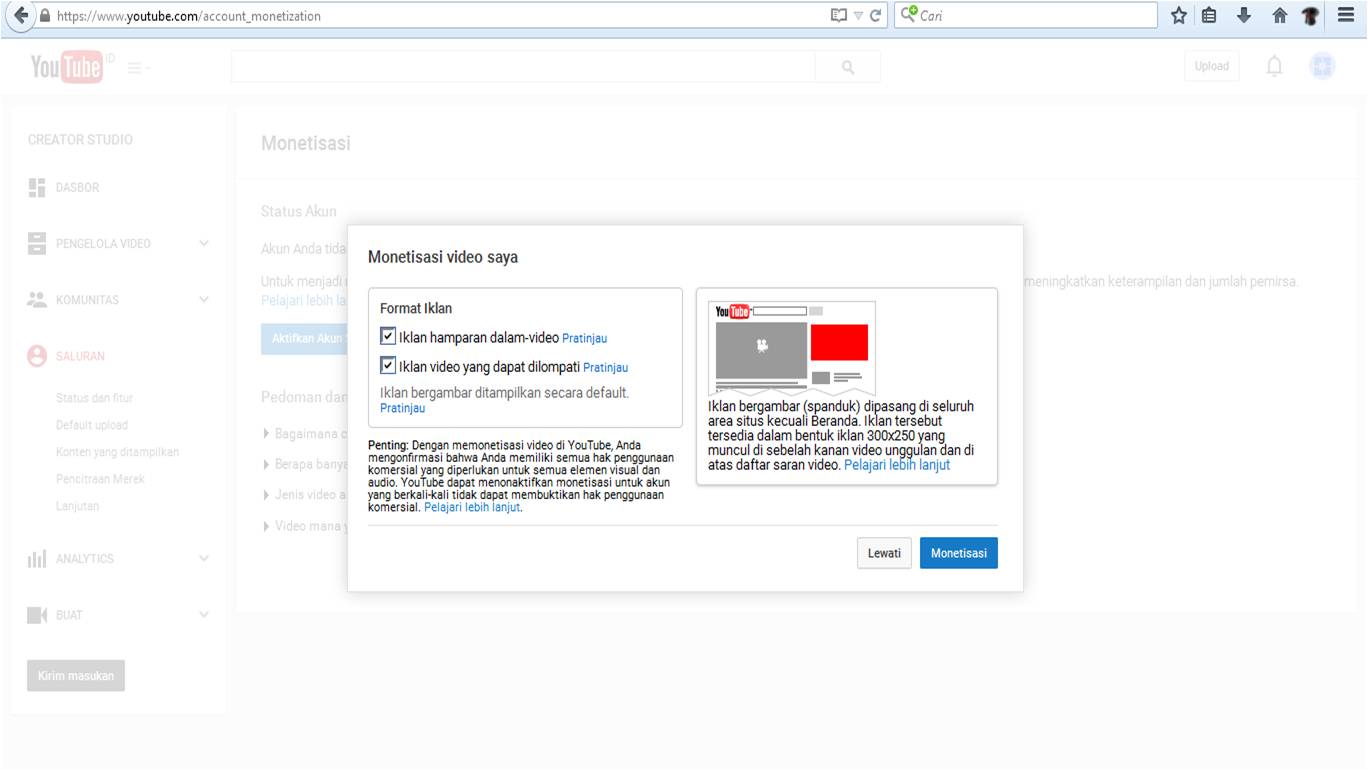The image size is (1368, 770).
Task: Click Pratinjau link under Iklan bergambar
Action: point(402,408)
